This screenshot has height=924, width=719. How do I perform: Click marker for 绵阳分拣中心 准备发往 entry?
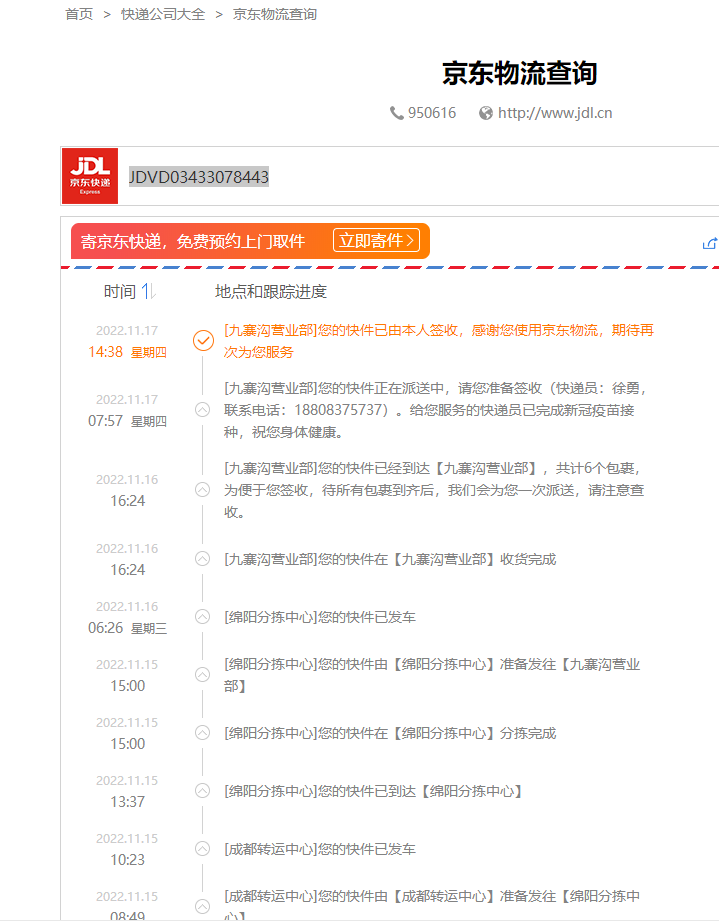pos(202,674)
